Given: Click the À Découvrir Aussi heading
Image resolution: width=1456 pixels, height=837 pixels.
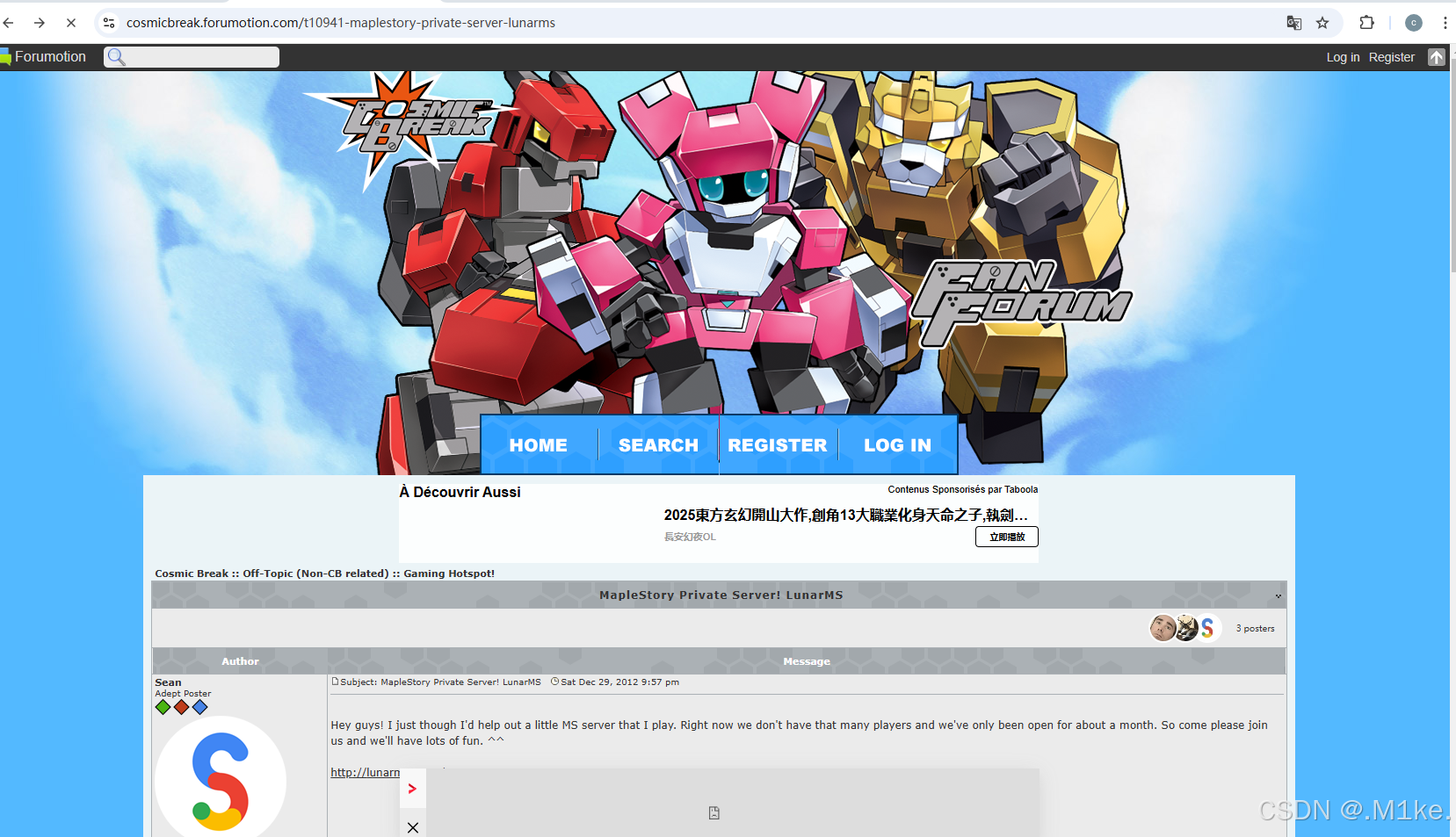Looking at the screenshot, I should click(x=460, y=492).
